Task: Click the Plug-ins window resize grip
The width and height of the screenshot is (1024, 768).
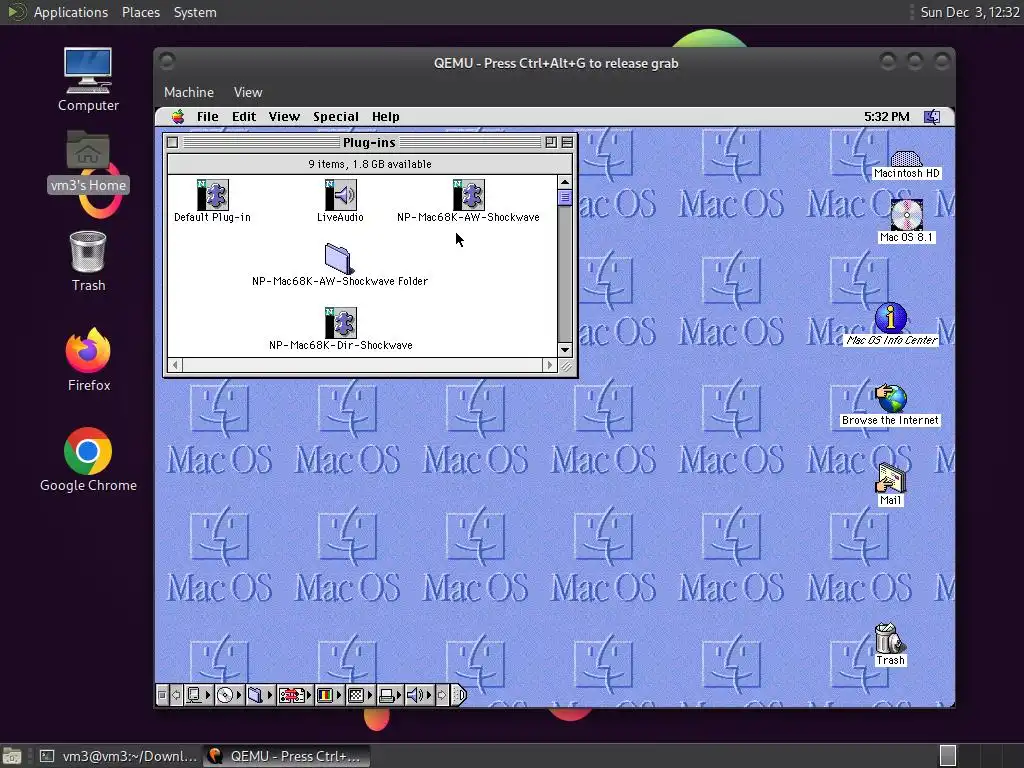Action: click(566, 366)
